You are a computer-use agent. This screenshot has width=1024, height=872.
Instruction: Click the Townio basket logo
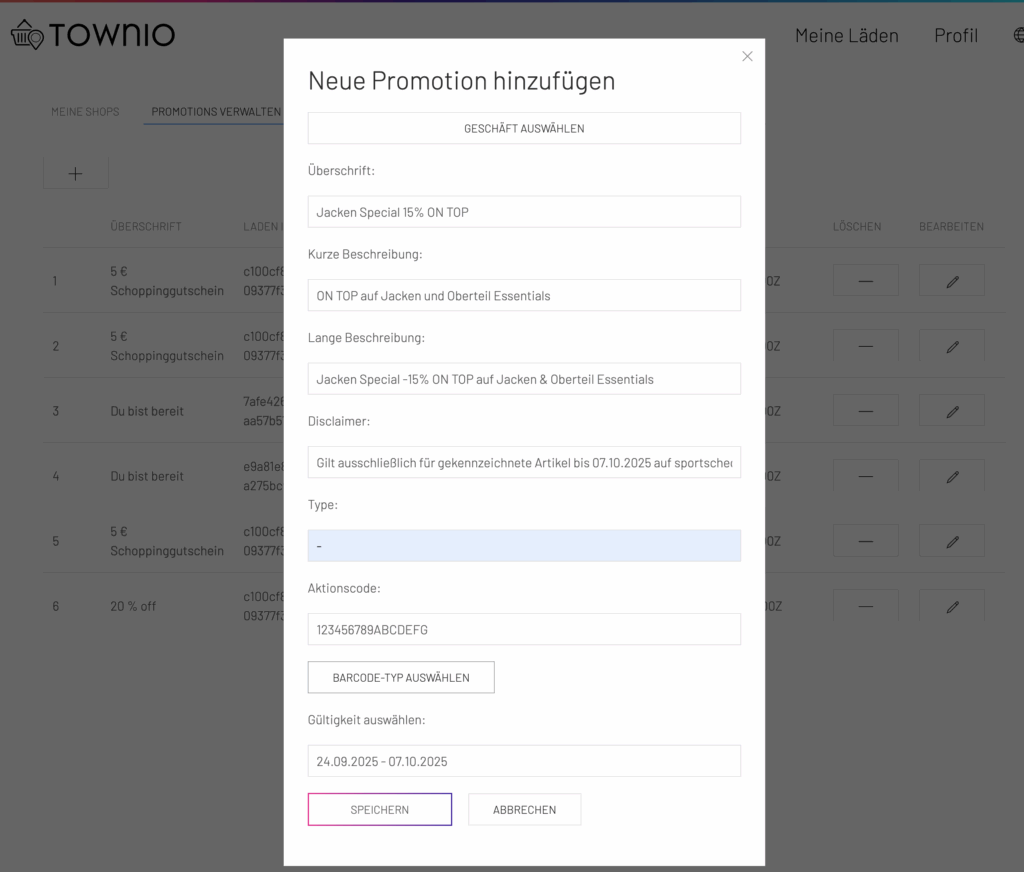27,35
